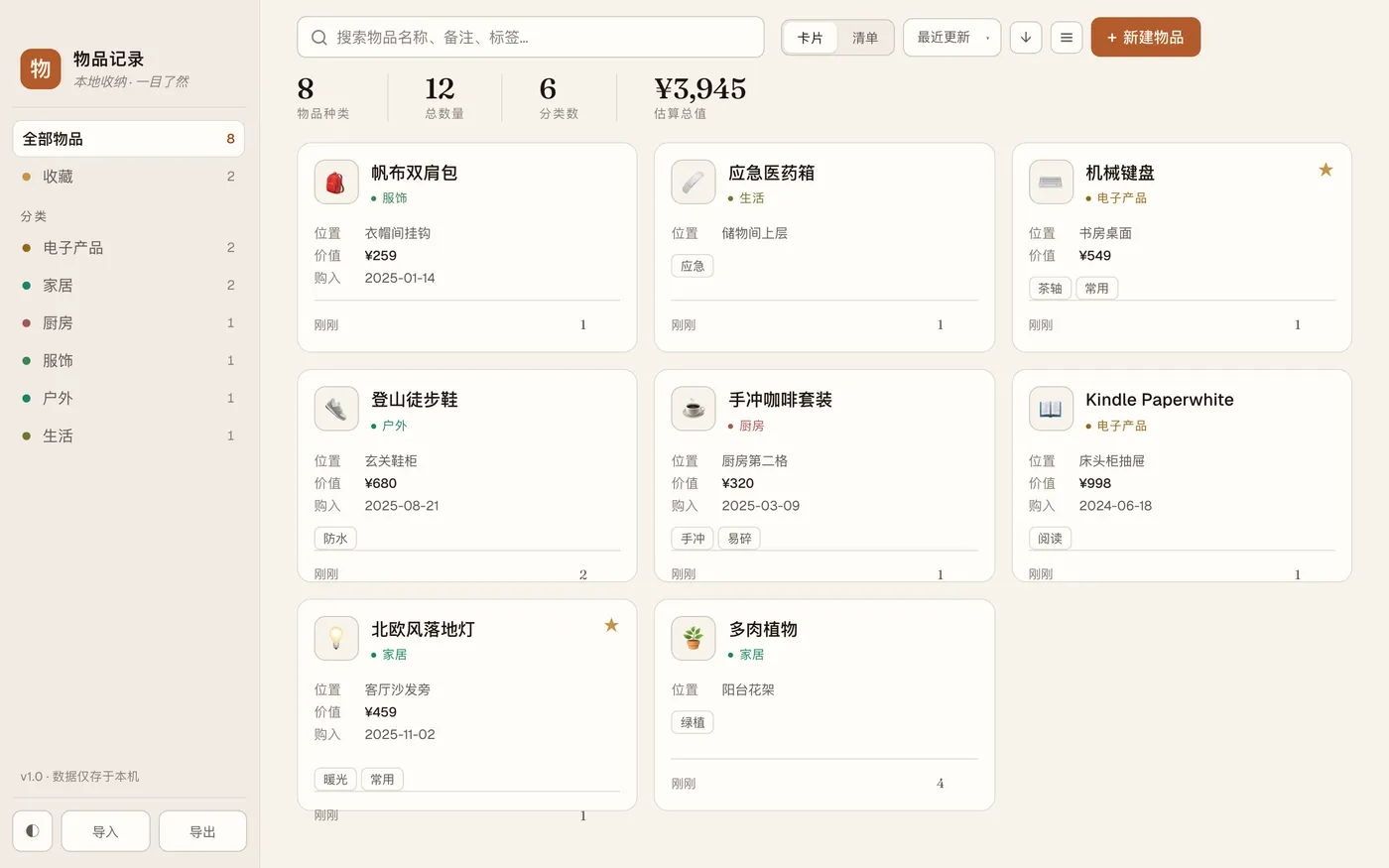Click the keyboard icon on 机械键盘
The width and height of the screenshot is (1389, 868).
[1051, 183]
